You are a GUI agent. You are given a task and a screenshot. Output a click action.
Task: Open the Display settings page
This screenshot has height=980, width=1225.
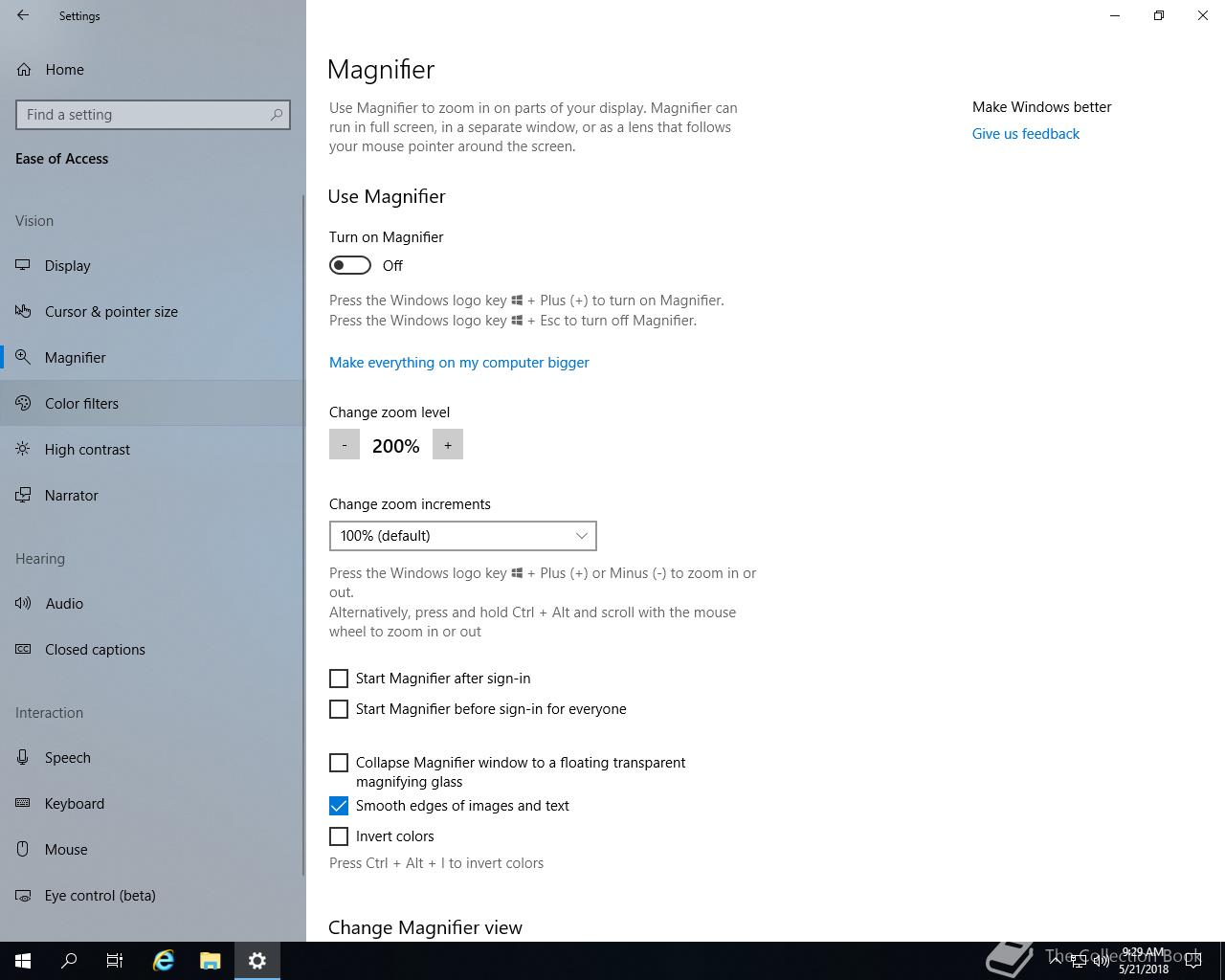pyautogui.click(x=153, y=265)
